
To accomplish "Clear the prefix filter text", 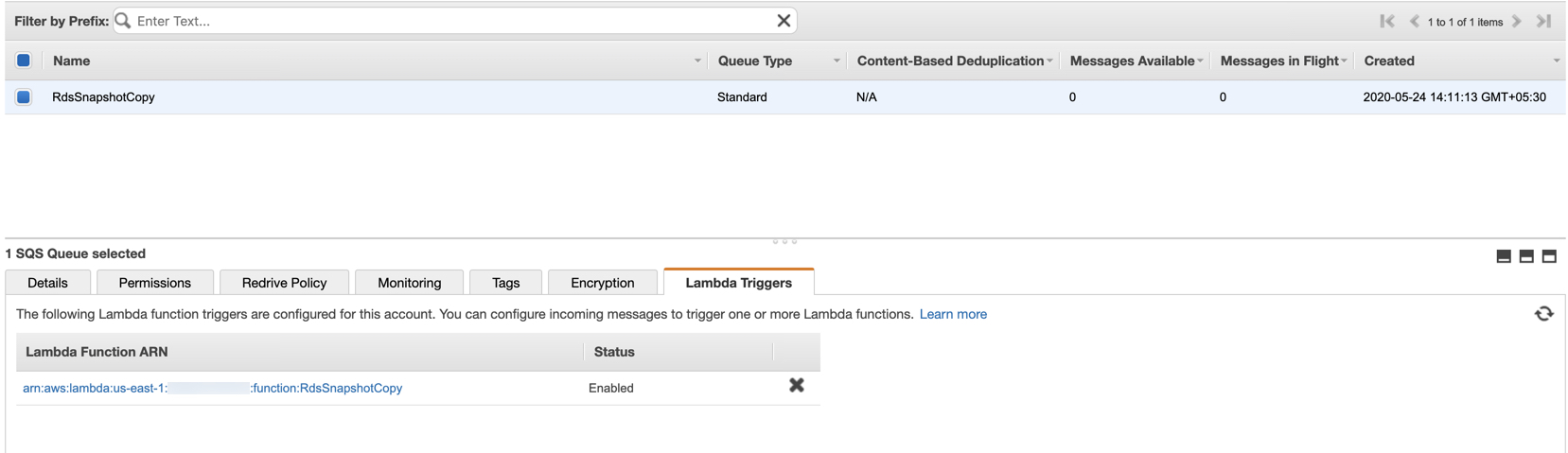I will pyautogui.click(x=784, y=21).
